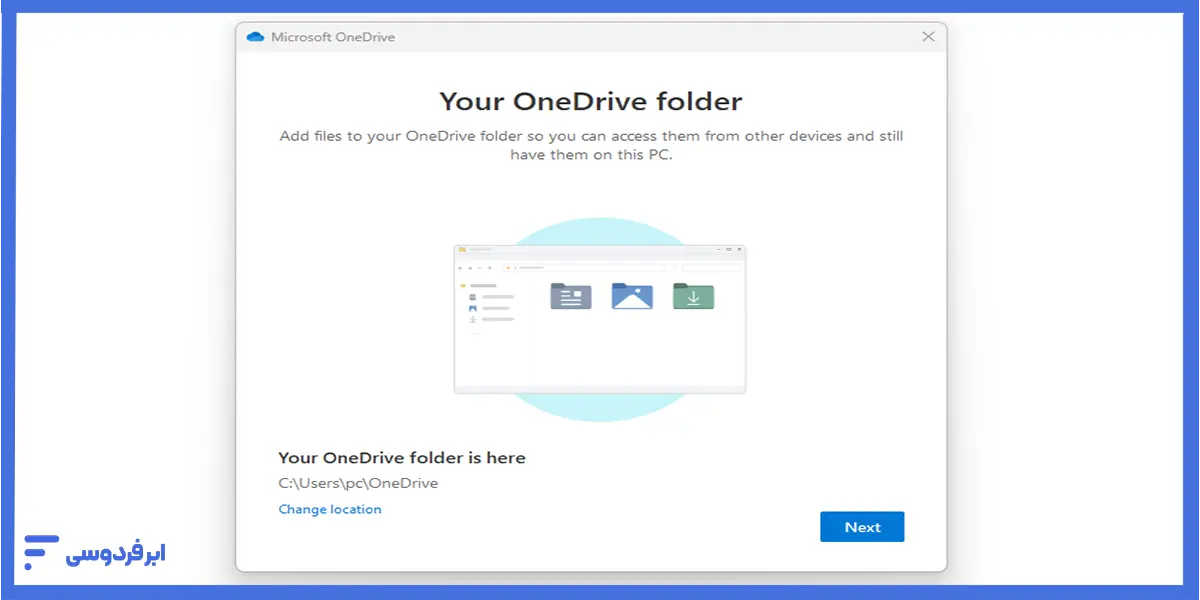
Task: Open the Change location link
Action: coord(330,509)
